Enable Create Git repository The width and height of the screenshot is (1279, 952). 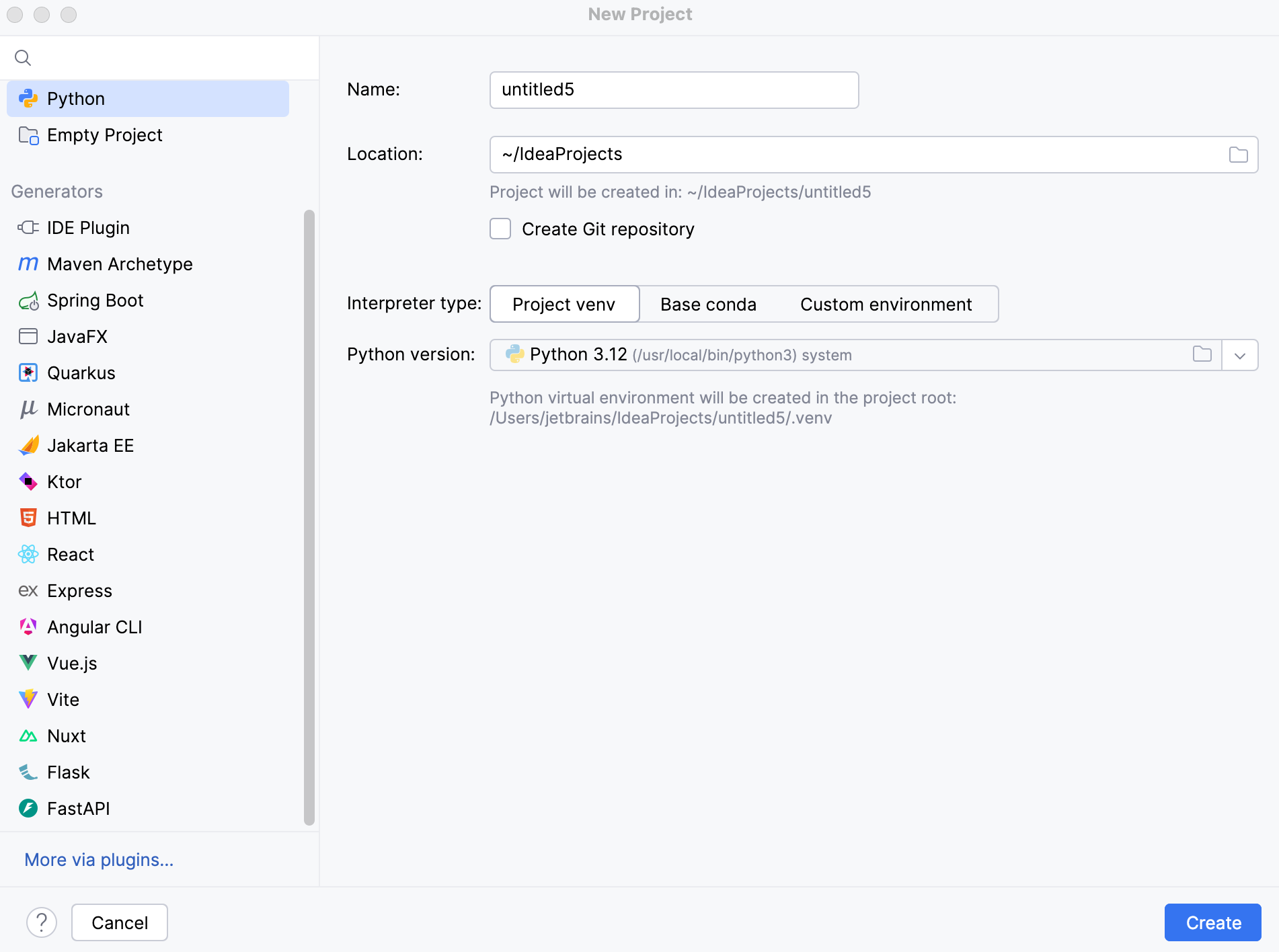[x=500, y=229]
